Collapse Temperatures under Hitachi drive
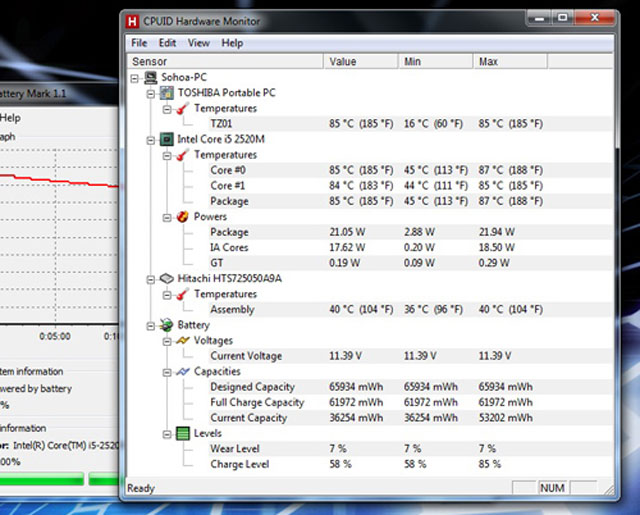The image size is (640, 515). coord(167,295)
